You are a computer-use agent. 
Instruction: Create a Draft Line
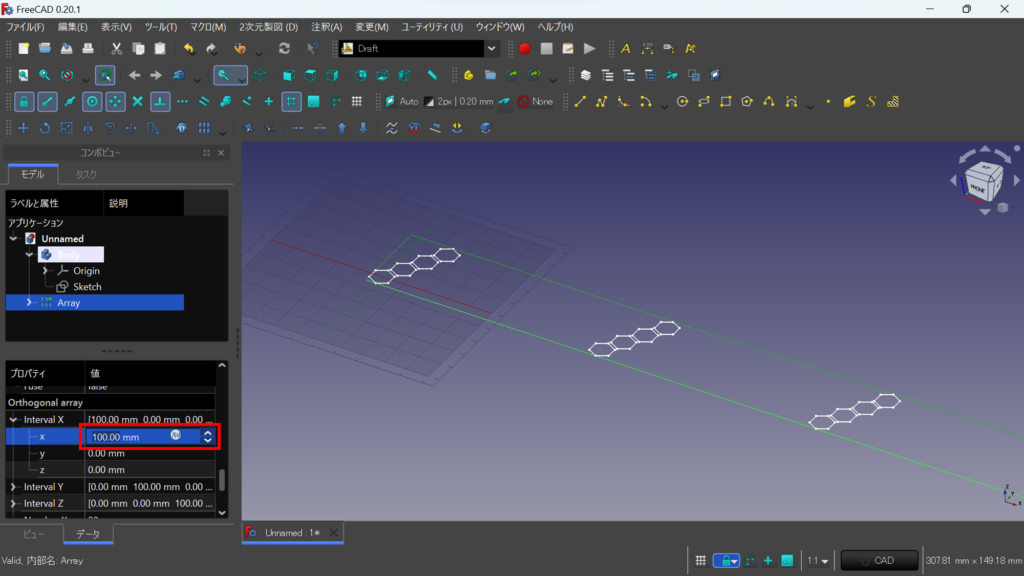(580, 101)
